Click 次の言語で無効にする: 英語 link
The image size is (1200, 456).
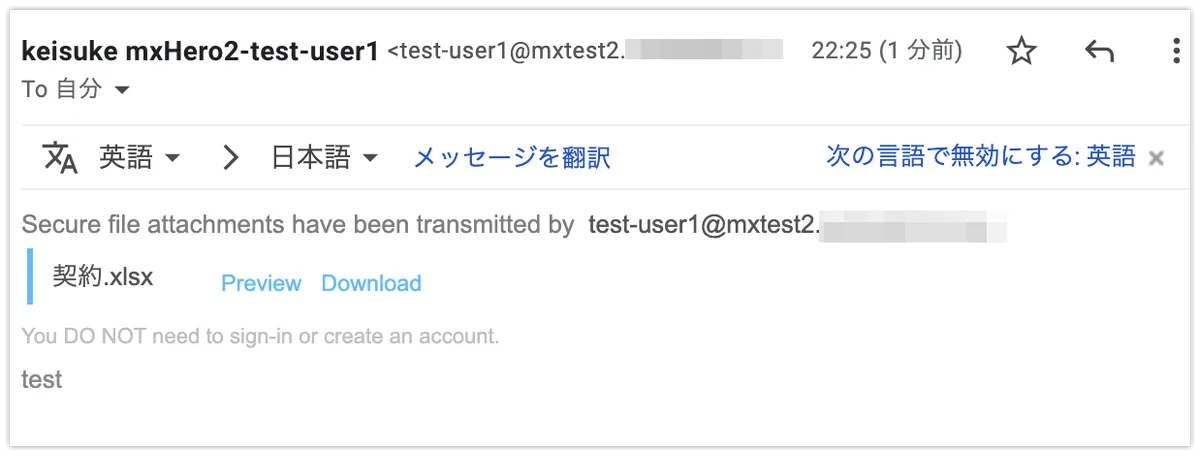pos(980,156)
